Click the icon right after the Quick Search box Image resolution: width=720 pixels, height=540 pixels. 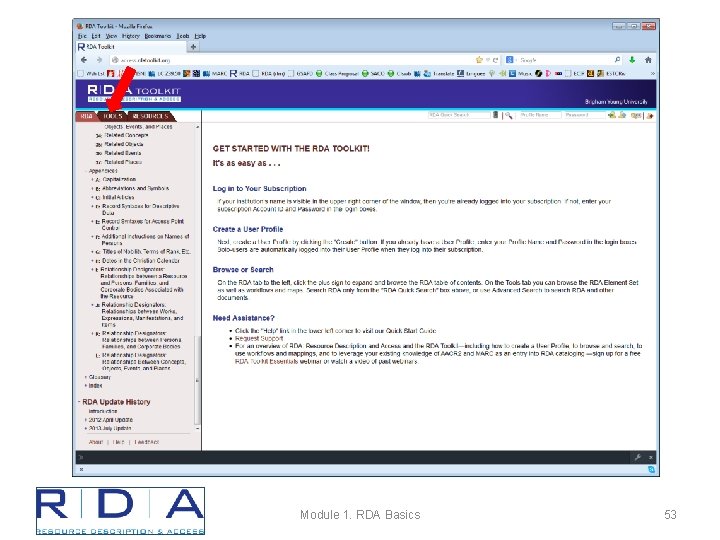[495, 115]
